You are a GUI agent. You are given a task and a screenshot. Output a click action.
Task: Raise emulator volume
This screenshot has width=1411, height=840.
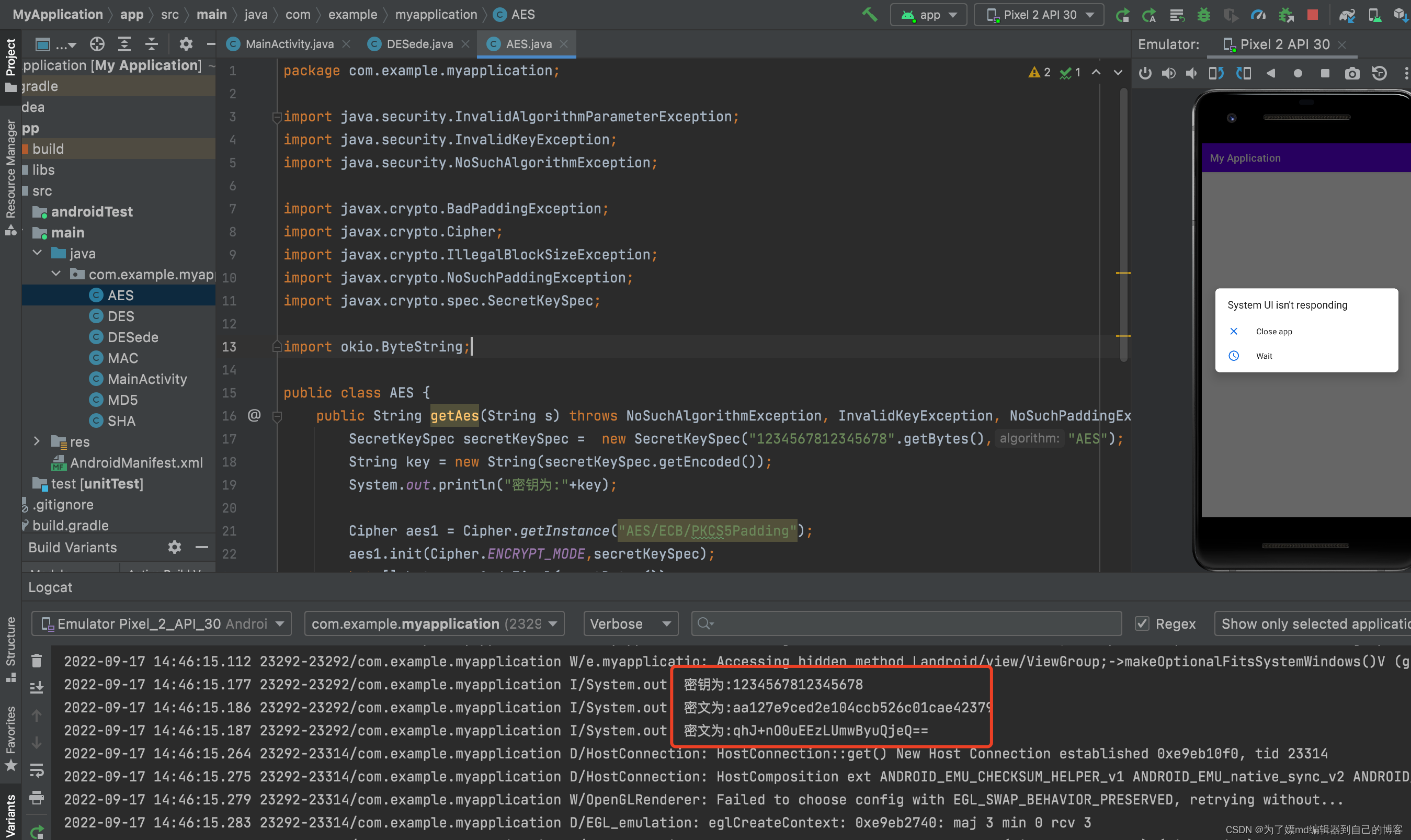click(1168, 73)
